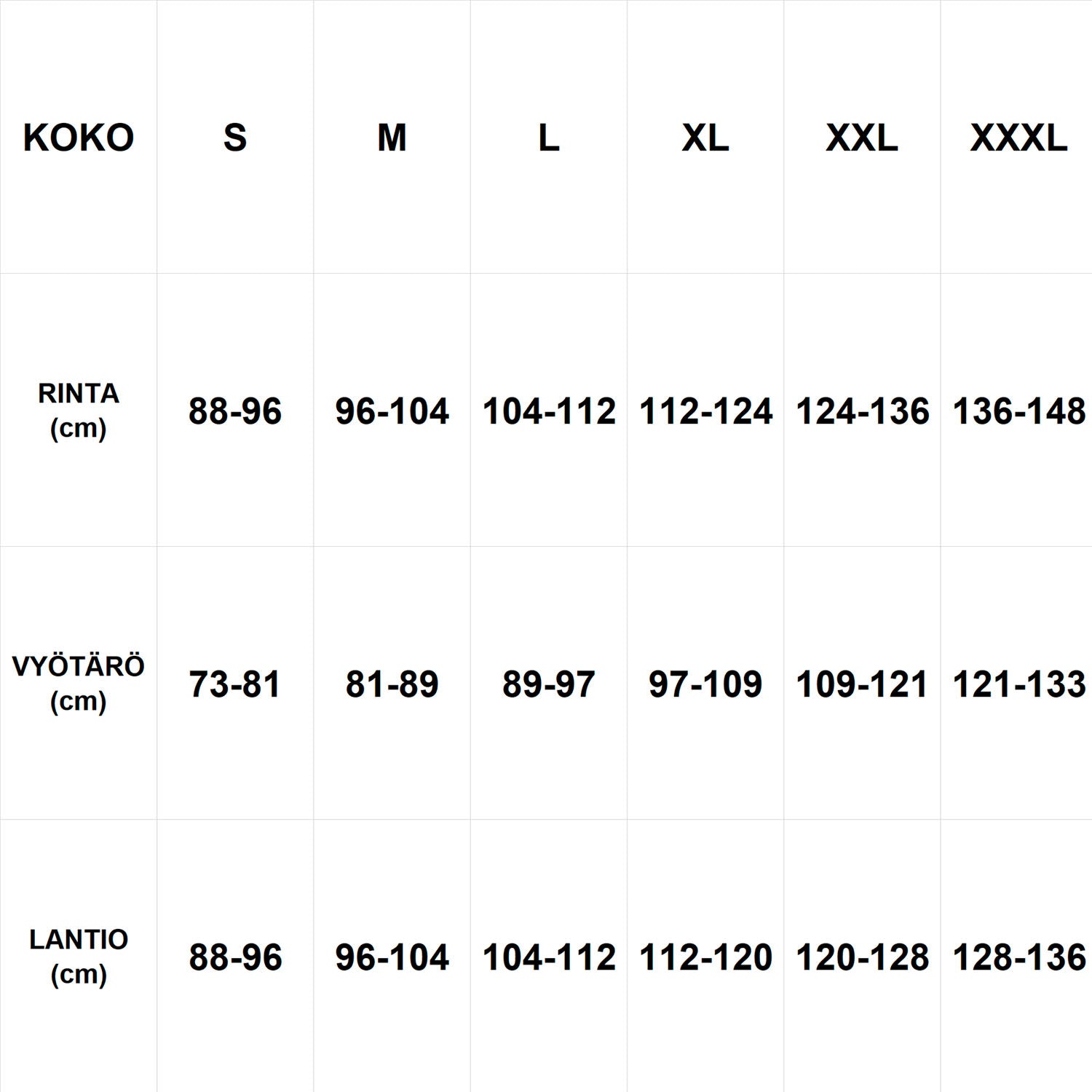
Task: Select the S size column header
Action: (235, 138)
